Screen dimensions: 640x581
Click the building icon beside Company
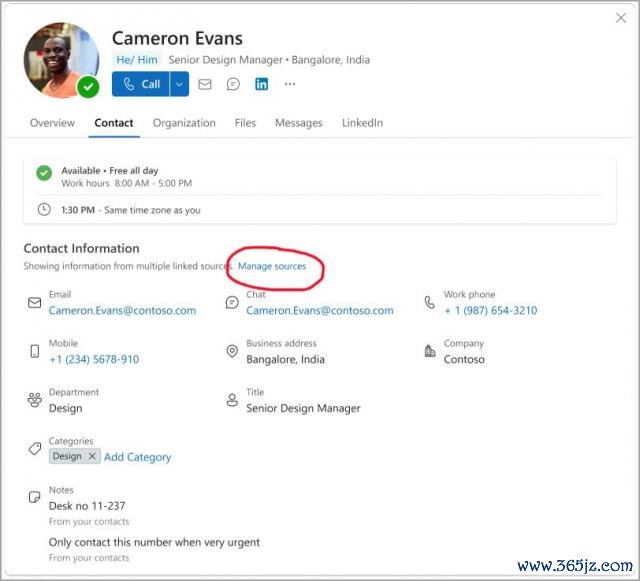click(430, 351)
